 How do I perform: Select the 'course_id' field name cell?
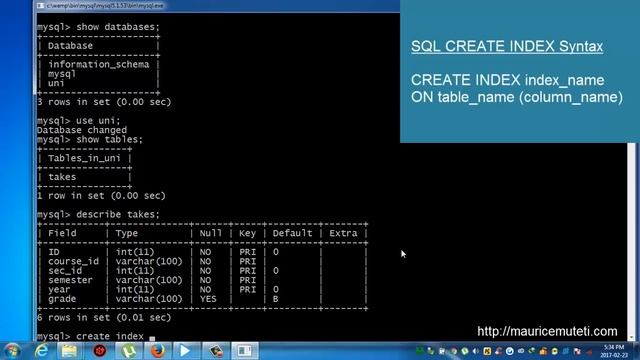tap(73, 262)
